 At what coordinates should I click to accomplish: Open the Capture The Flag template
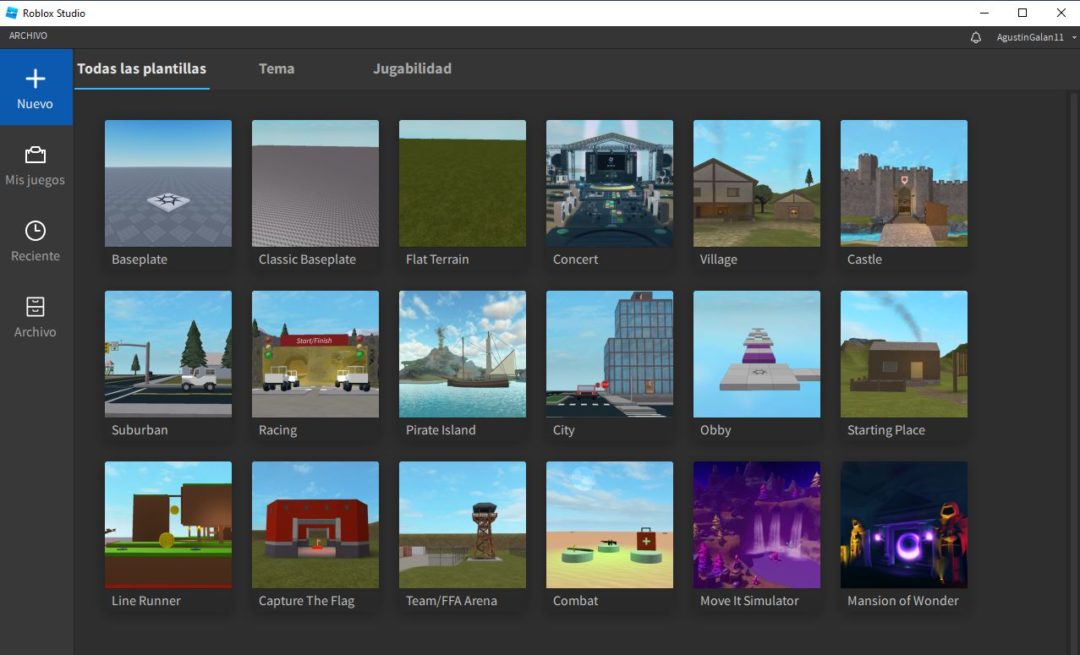[314, 525]
